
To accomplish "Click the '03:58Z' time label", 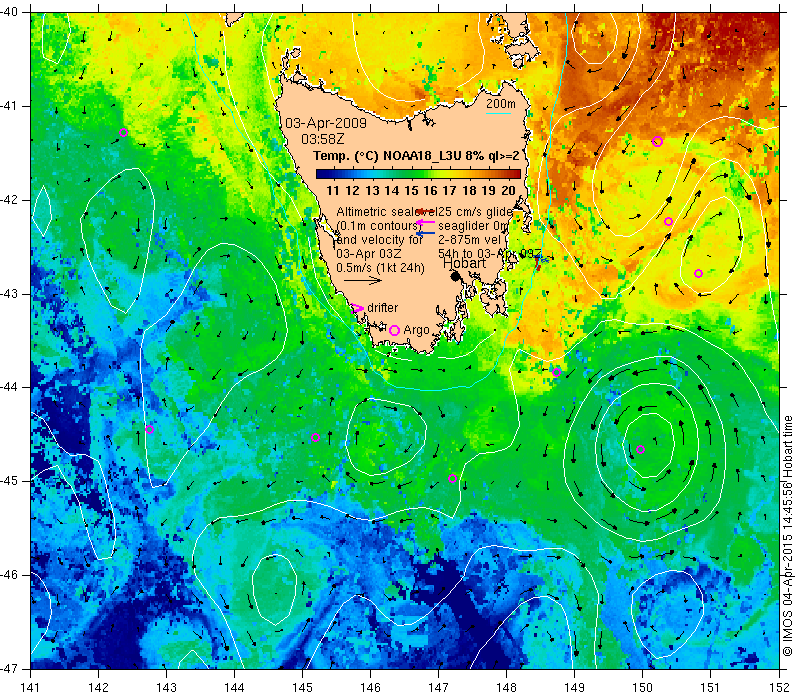I will [x=322, y=139].
